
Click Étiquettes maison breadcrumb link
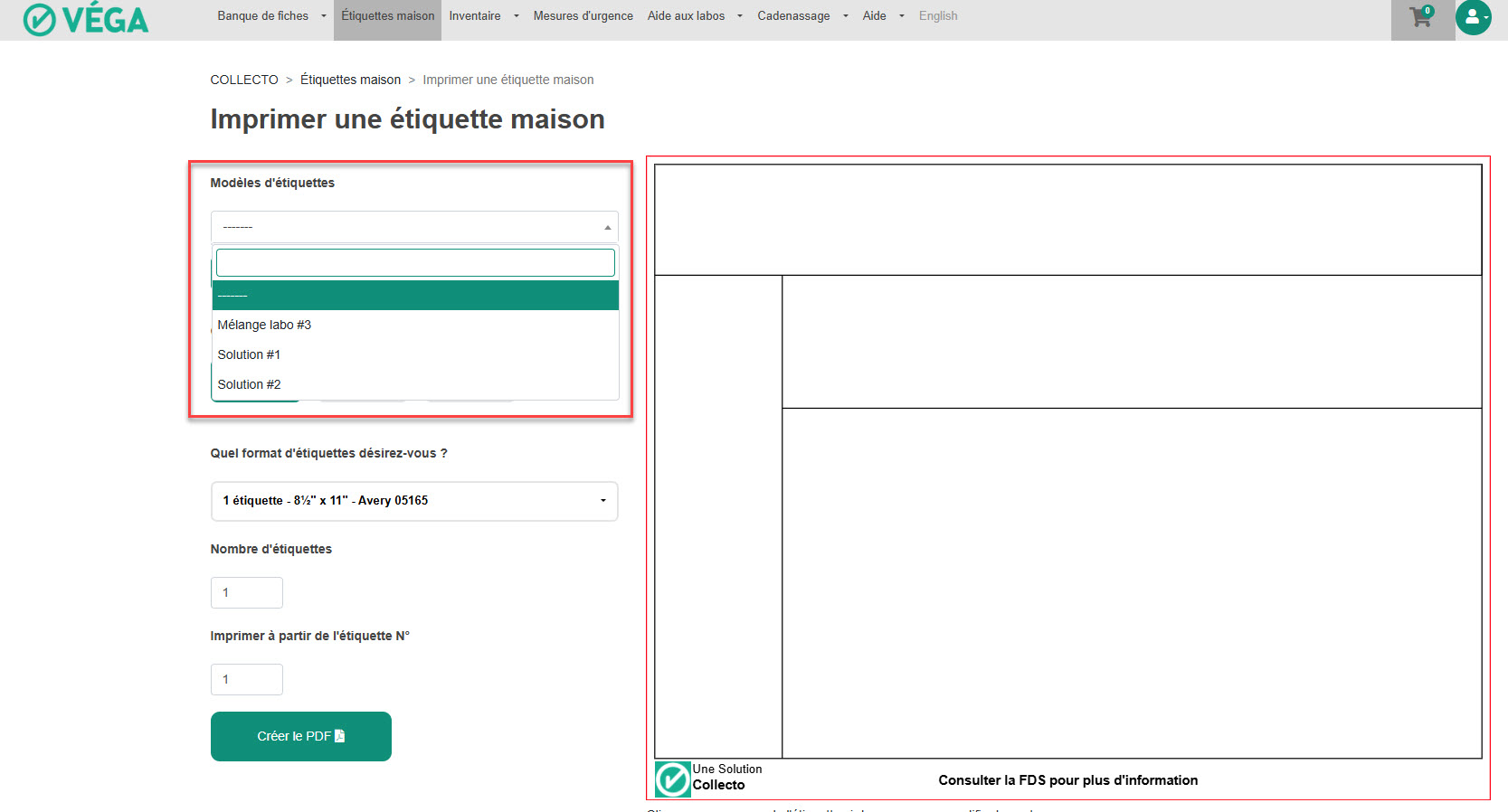pyautogui.click(x=350, y=80)
